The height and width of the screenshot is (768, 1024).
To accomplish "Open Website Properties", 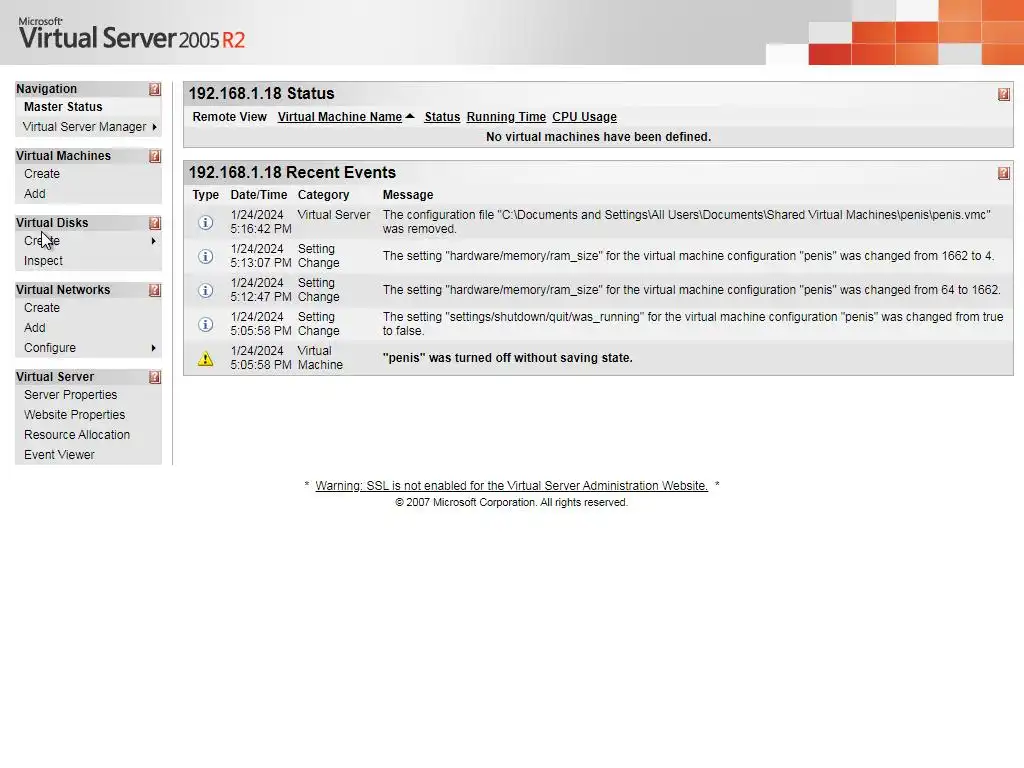I will (74, 415).
